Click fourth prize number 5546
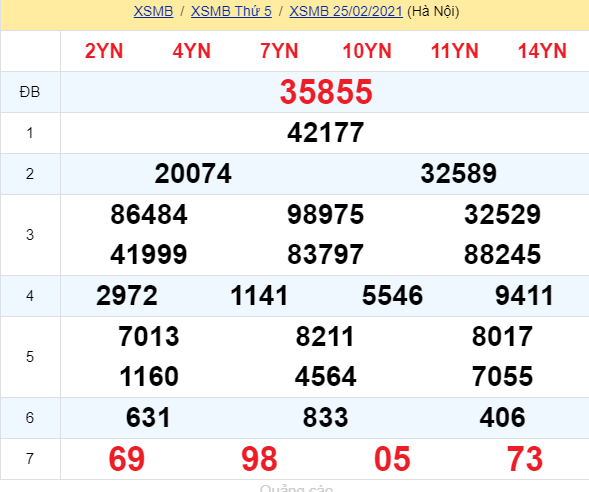This screenshot has height=492, width=589. (x=392, y=296)
